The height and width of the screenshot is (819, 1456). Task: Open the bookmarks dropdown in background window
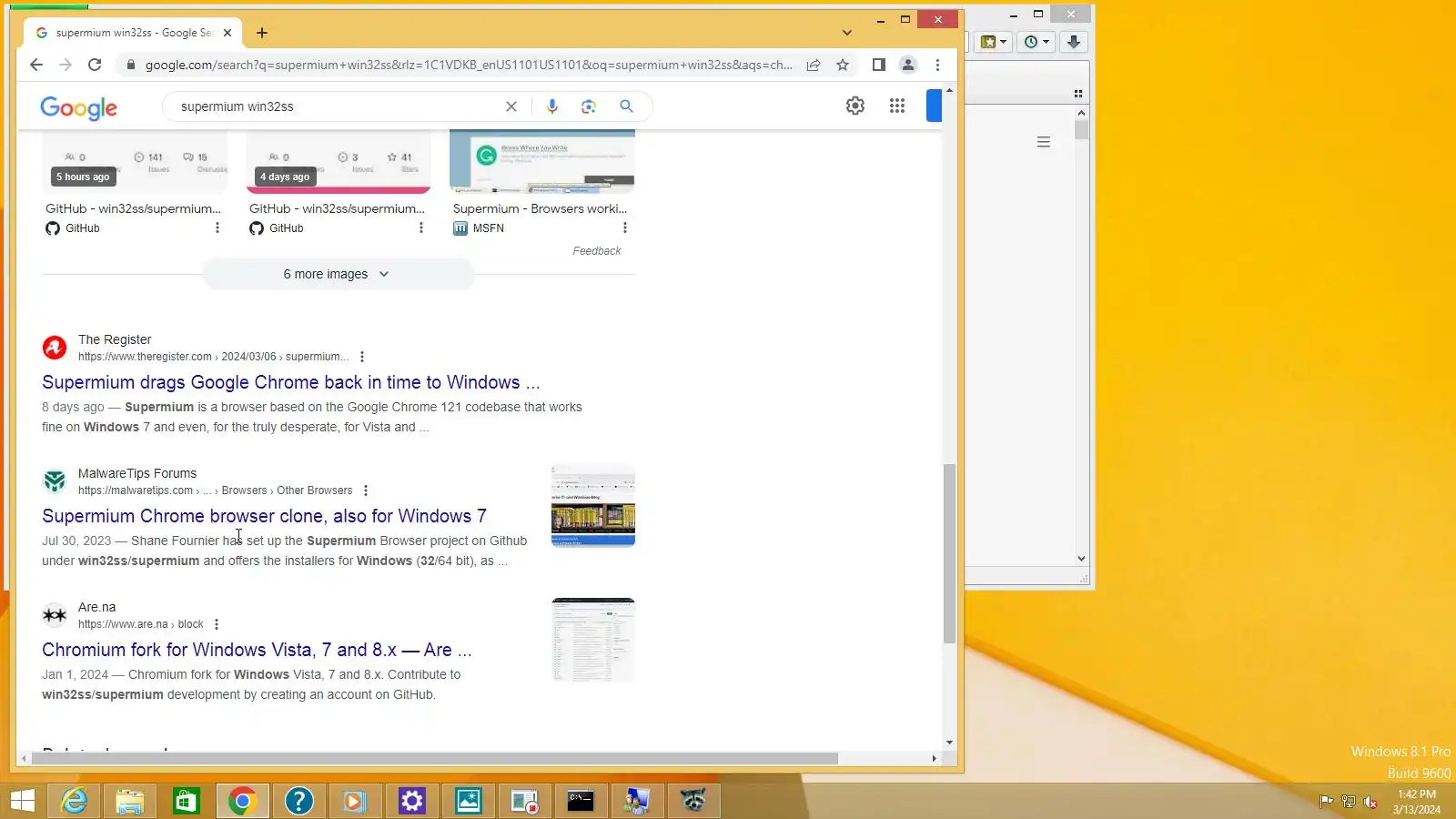pos(993,42)
